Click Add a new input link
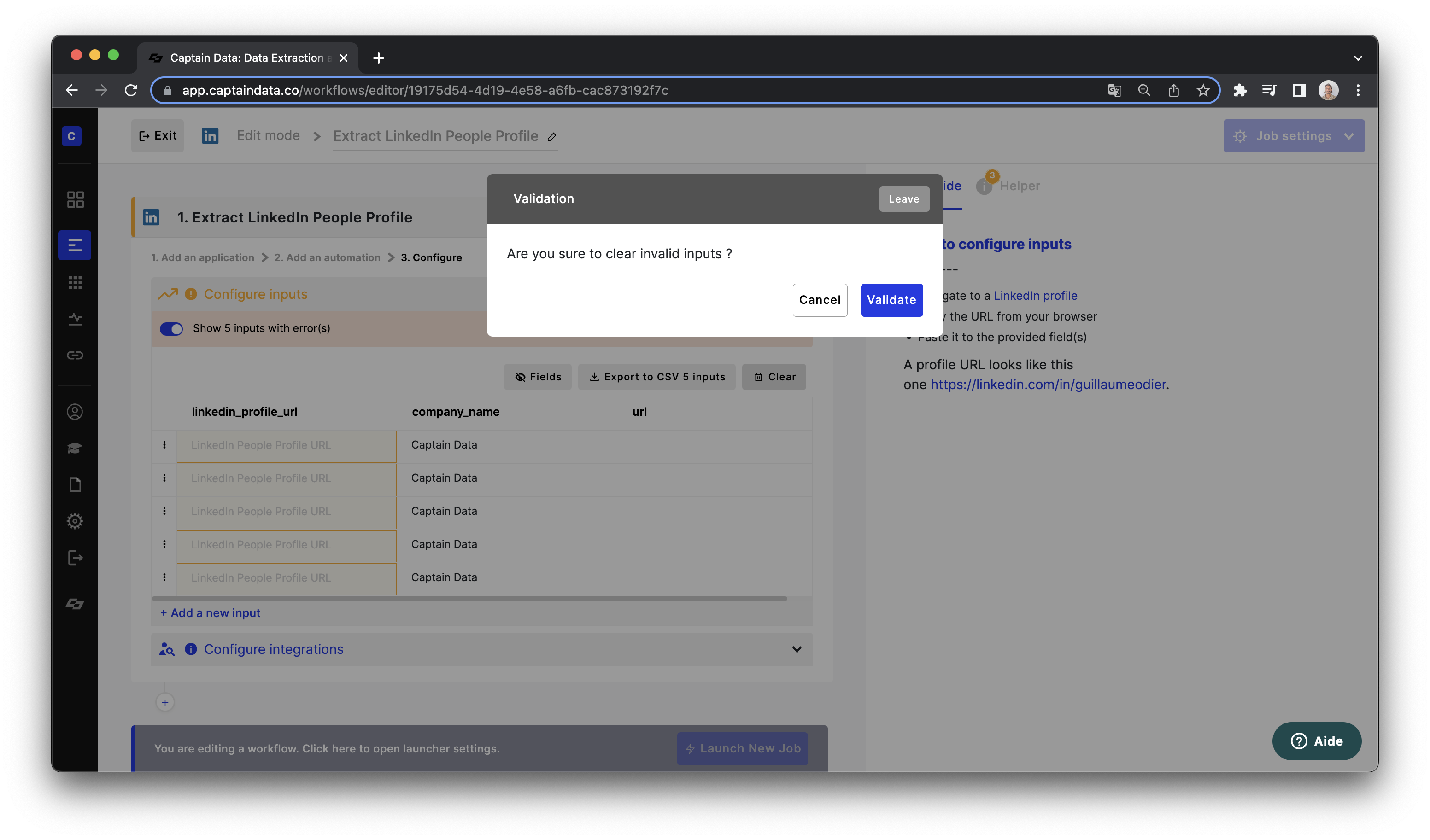The width and height of the screenshot is (1430, 840). 210,613
